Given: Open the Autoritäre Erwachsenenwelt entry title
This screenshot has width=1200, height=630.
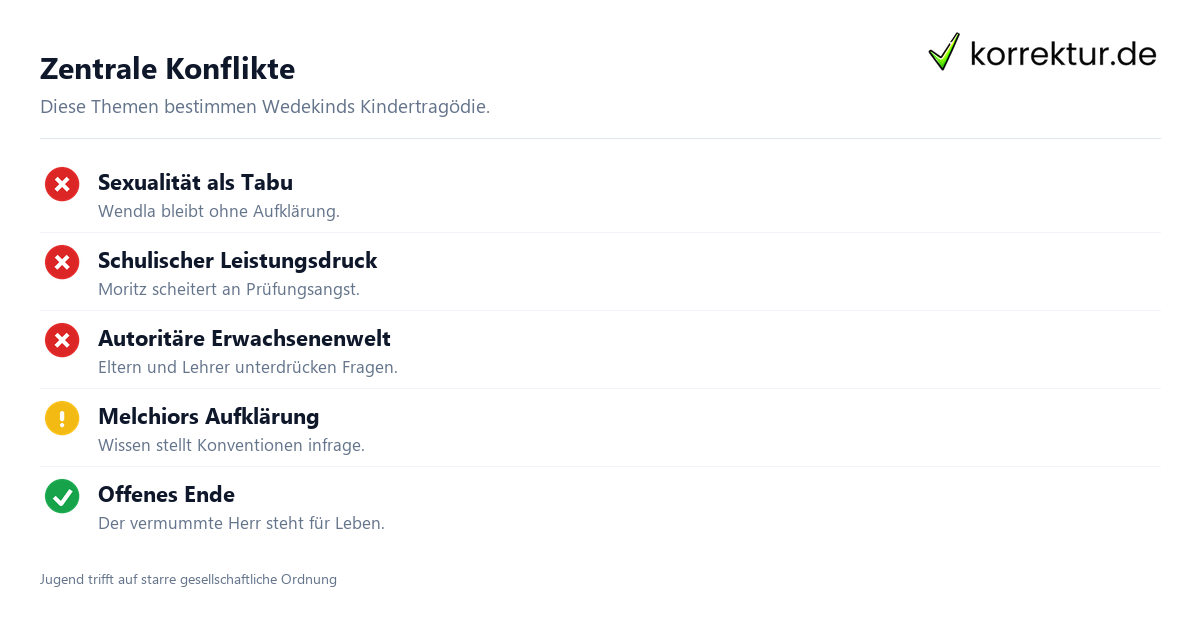Looking at the screenshot, I should pyautogui.click(x=244, y=338).
